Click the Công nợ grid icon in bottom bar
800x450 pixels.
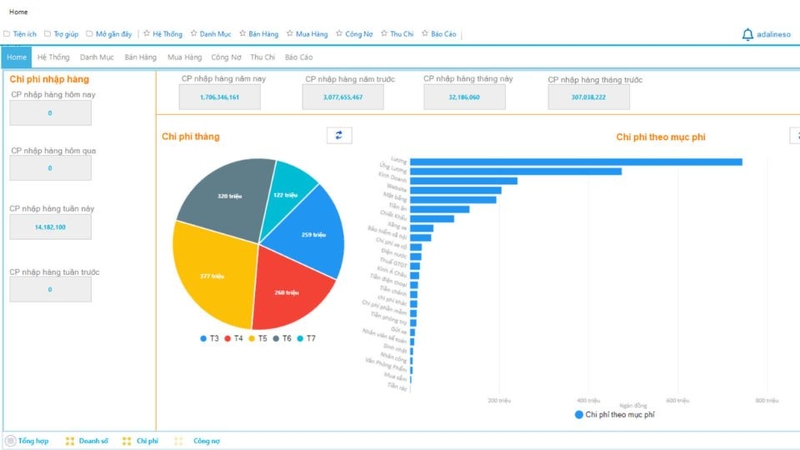coord(179,441)
